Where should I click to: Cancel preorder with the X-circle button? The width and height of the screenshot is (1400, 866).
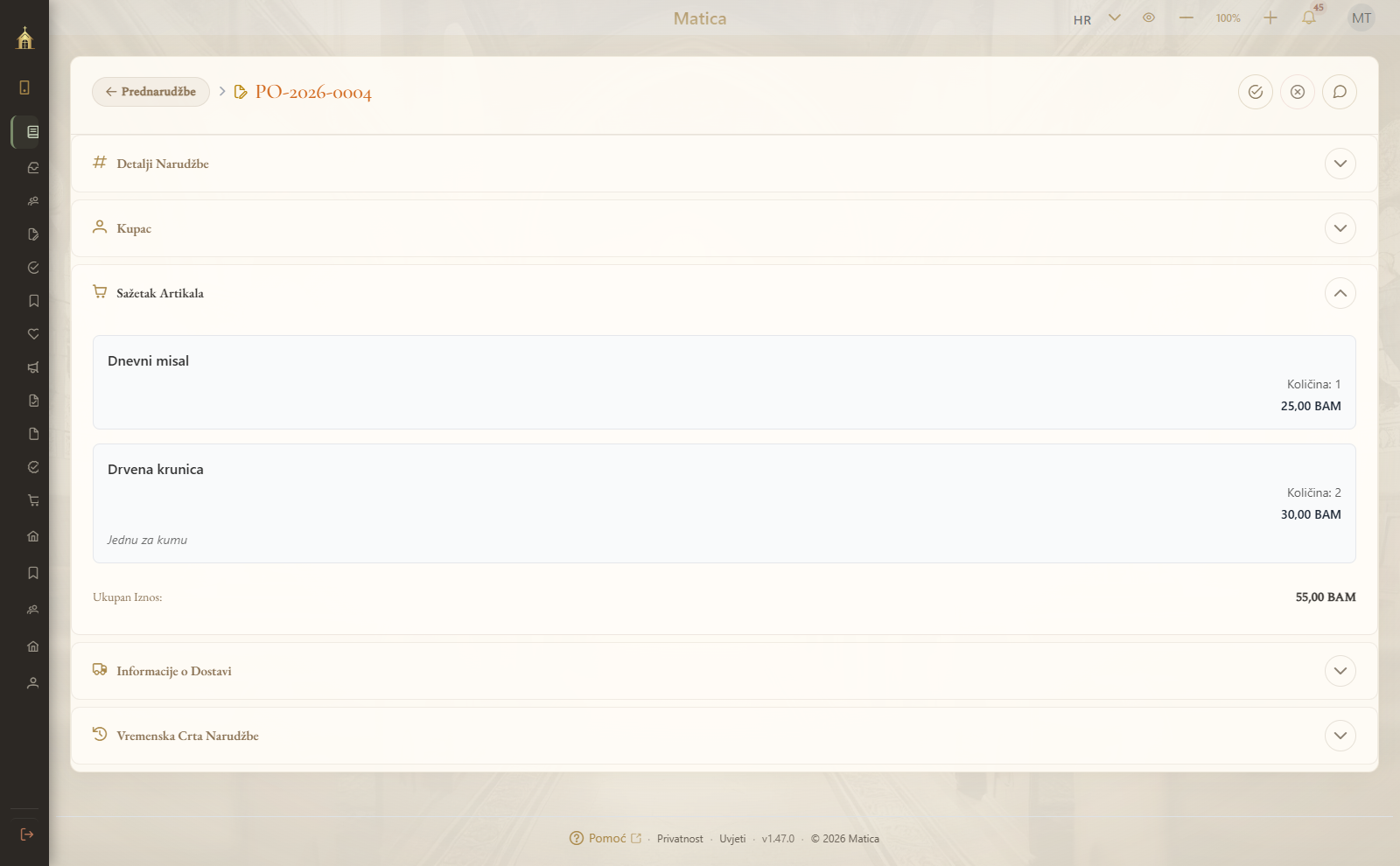click(1298, 92)
